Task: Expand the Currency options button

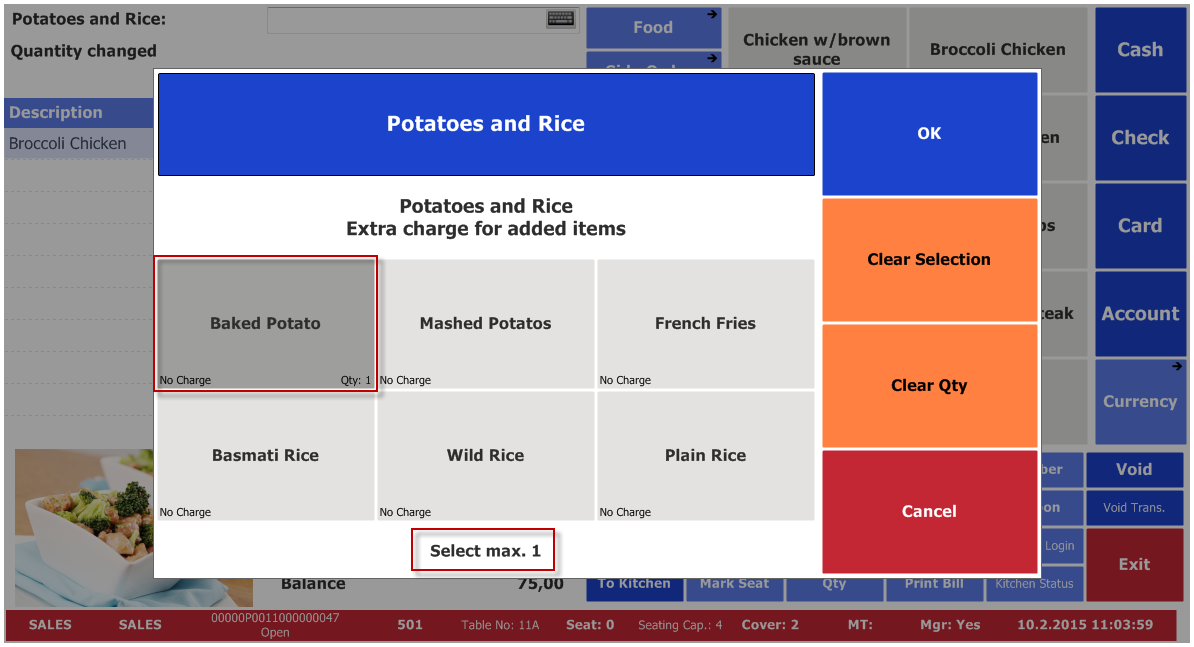Action: point(1140,401)
